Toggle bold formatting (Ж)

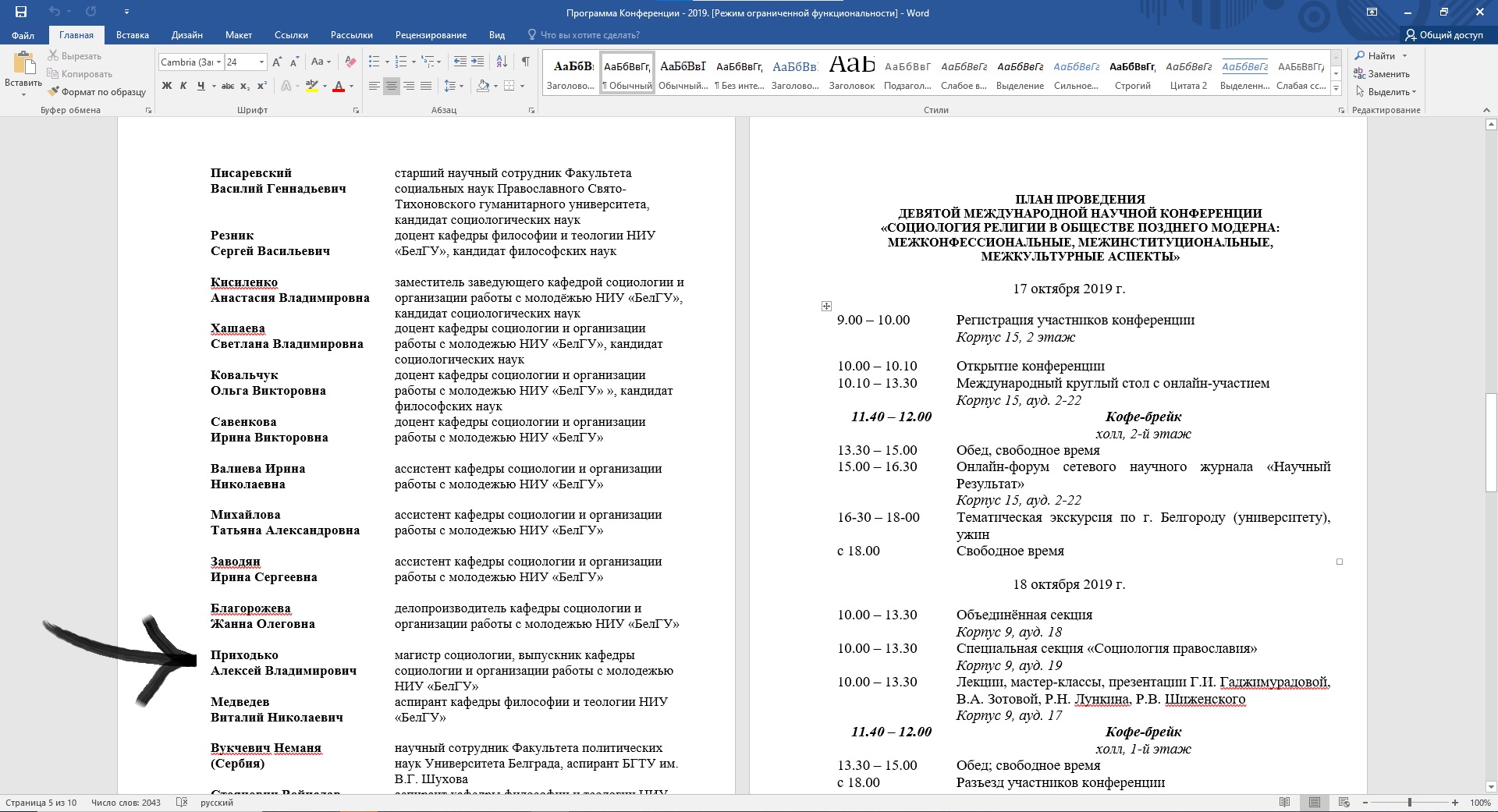[x=167, y=86]
